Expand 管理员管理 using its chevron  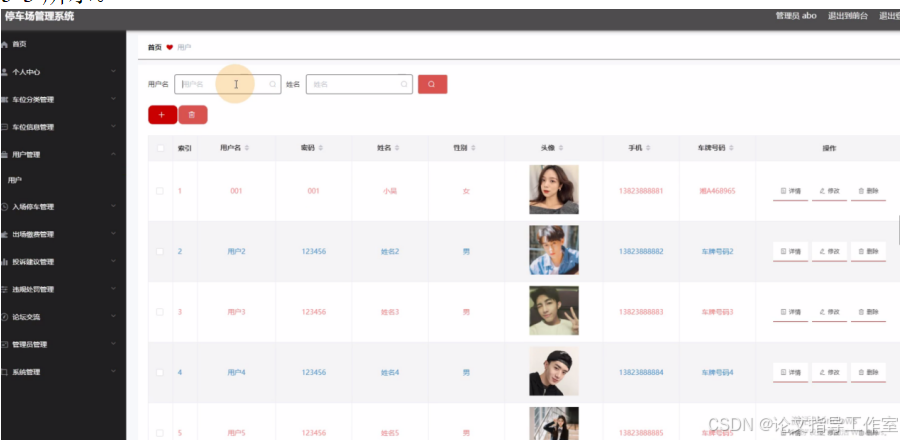pyautogui.click(x=113, y=344)
